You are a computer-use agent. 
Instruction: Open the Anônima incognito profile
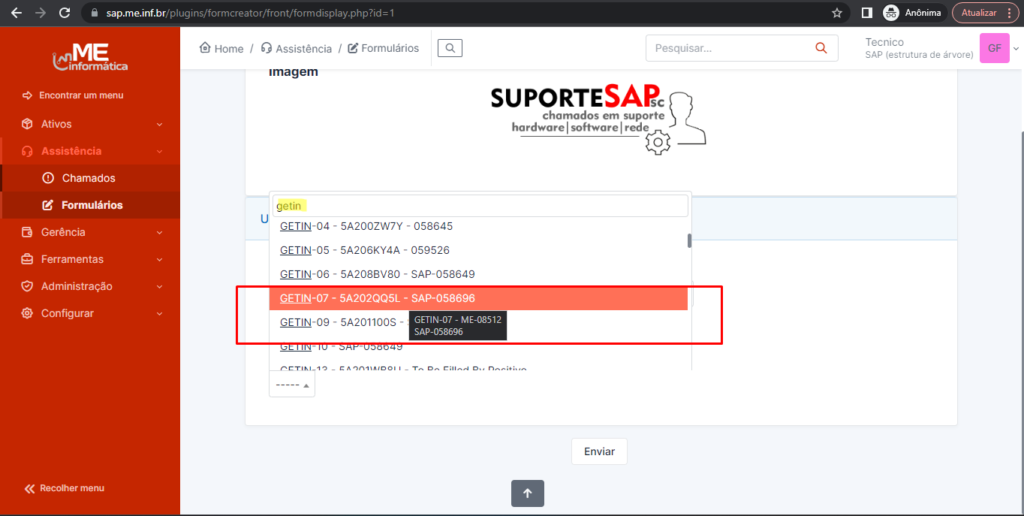coord(912,12)
